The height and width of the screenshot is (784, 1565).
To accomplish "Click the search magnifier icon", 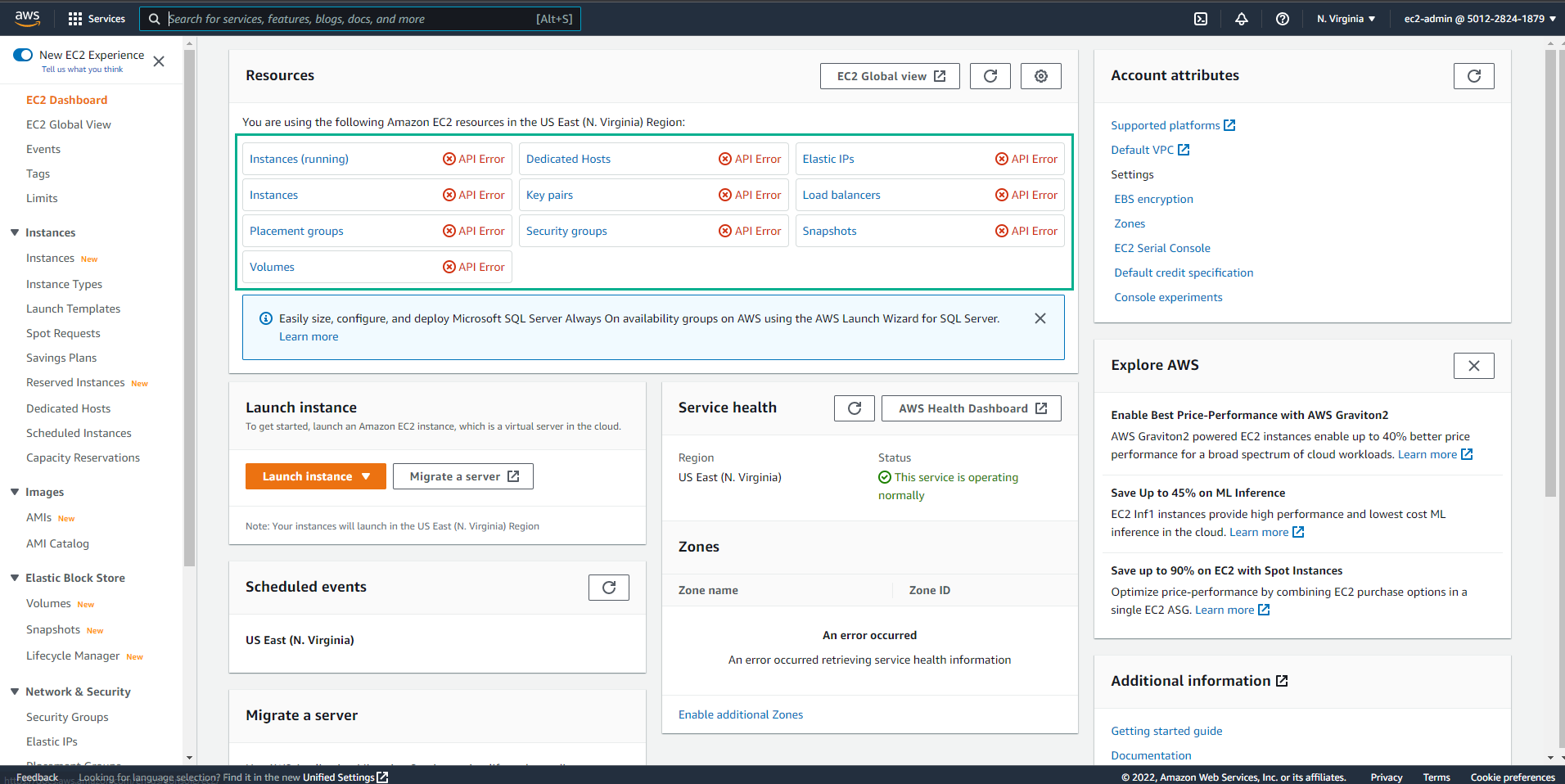I will tap(154, 19).
